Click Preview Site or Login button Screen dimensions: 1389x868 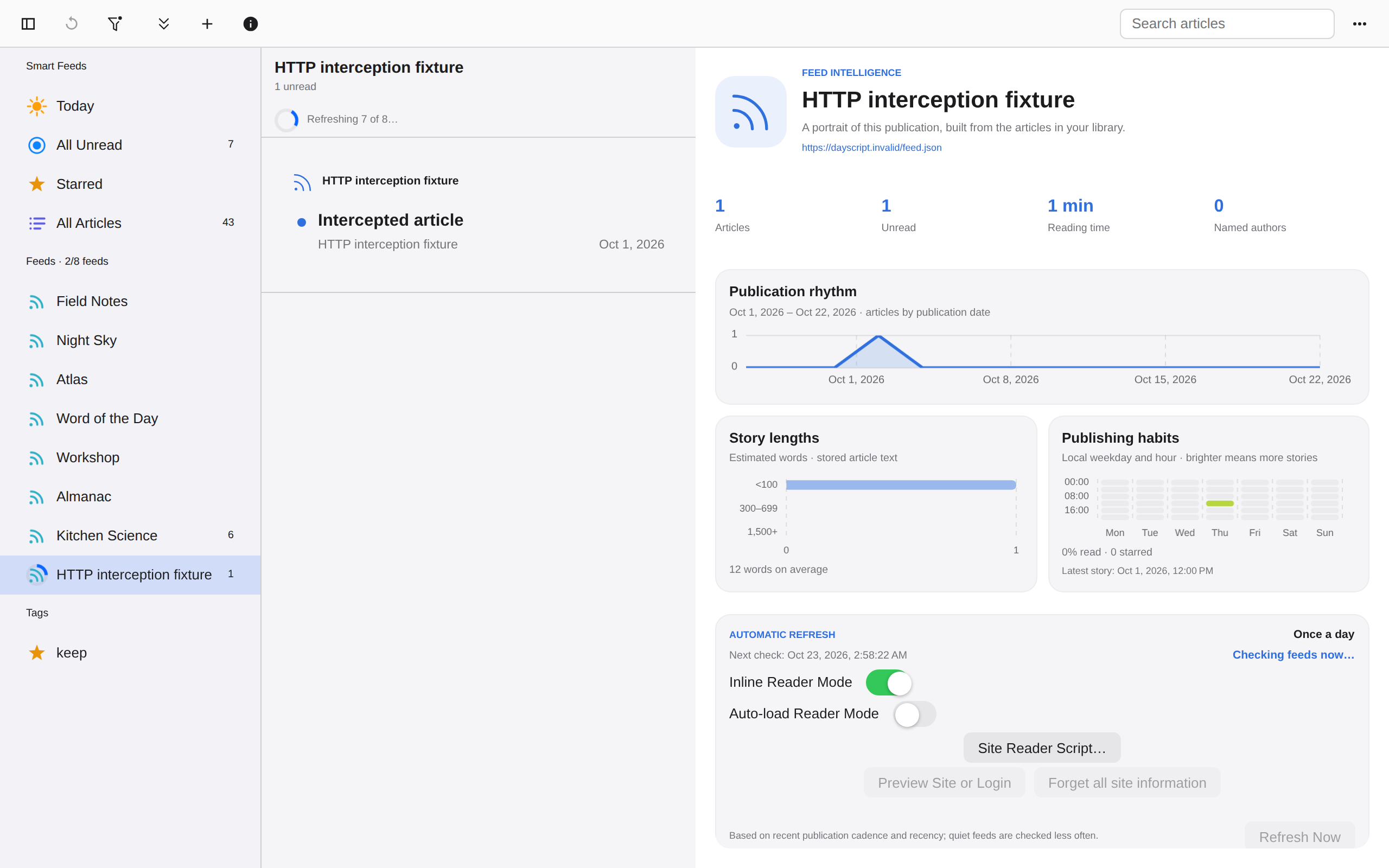944,782
